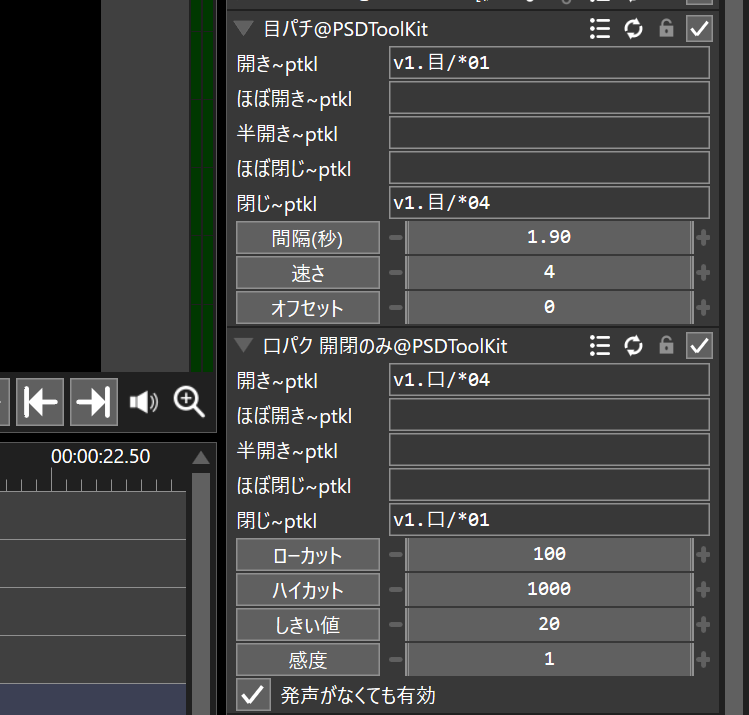The image size is (749, 715).
Task: Click the magnifier zoom icon
Action: tap(189, 402)
